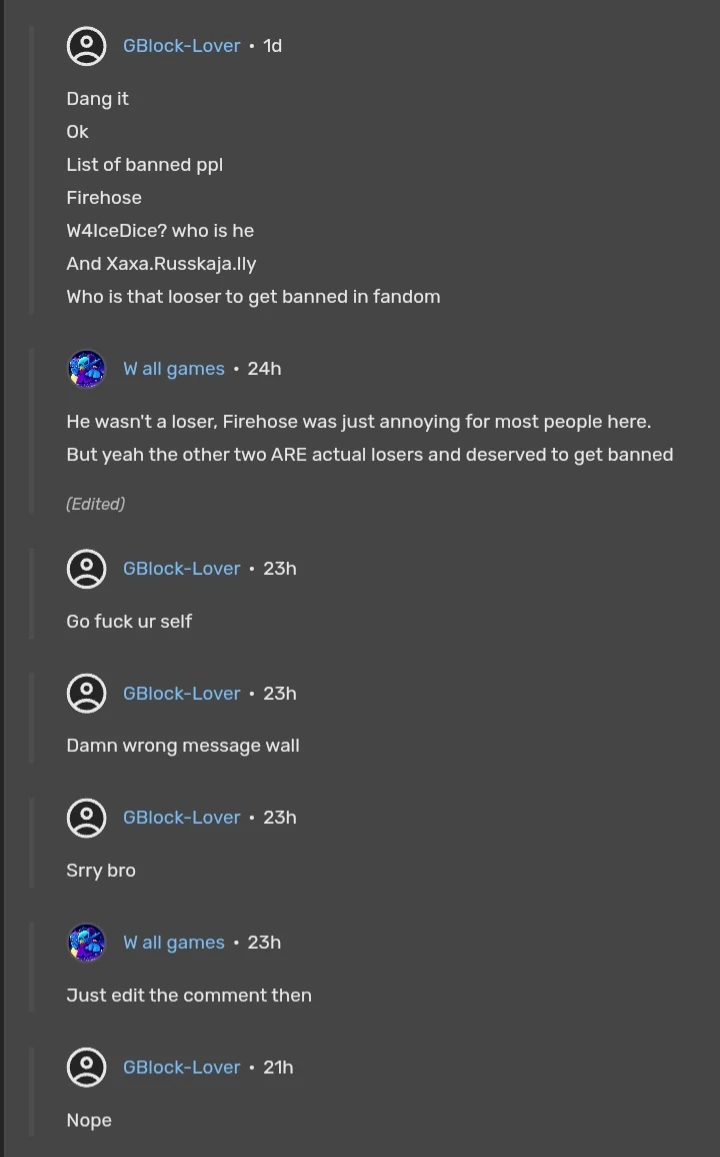Click the GBlock-Lover username above 'Go fuck ur self'
The width and height of the screenshot is (720, 1157).
pos(181,569)
